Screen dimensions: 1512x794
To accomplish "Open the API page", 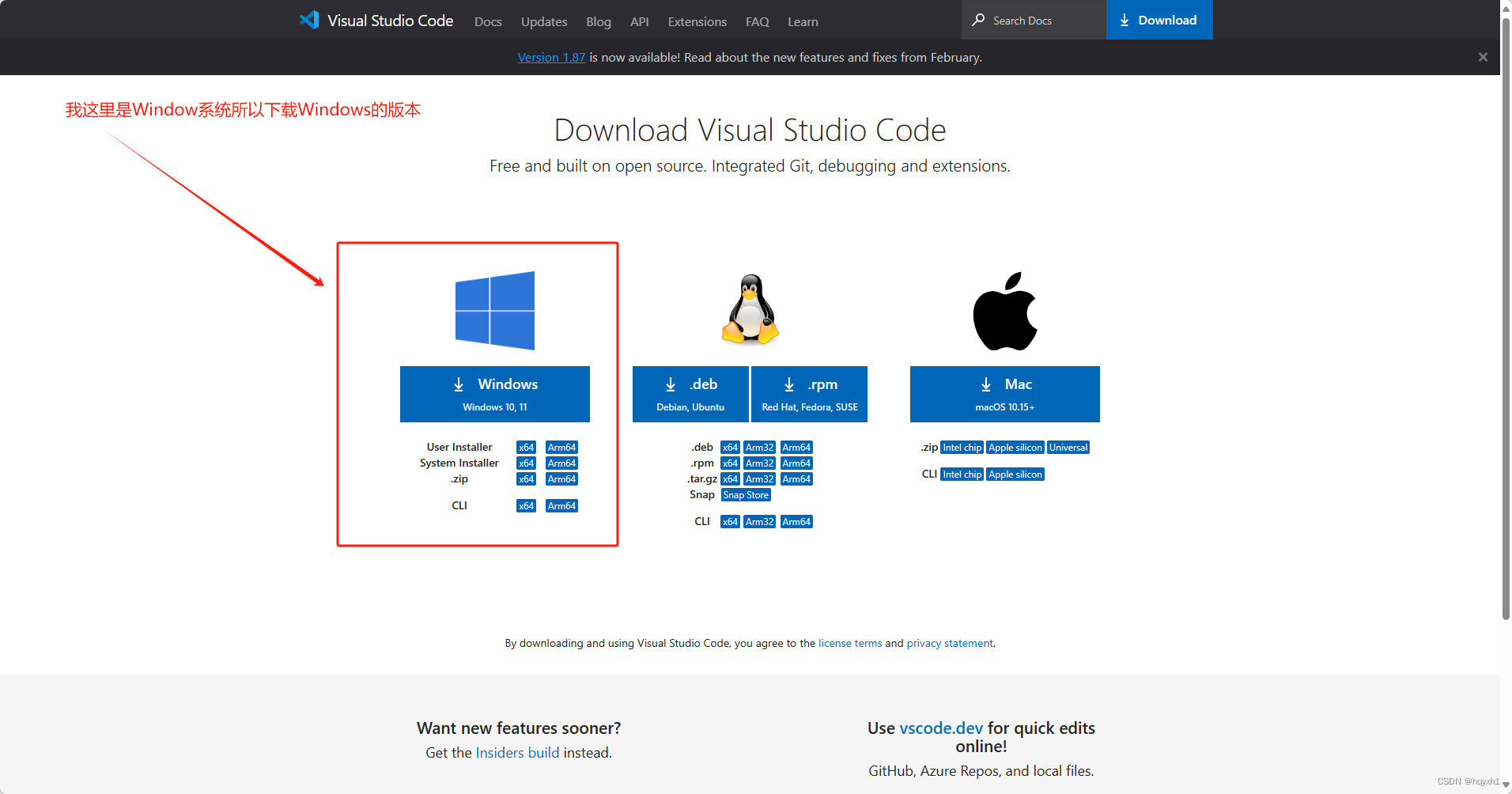I will 640,21.
